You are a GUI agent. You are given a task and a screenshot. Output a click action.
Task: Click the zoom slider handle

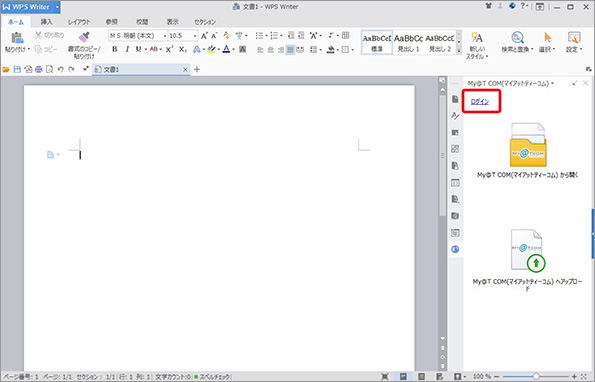point(536,376)
